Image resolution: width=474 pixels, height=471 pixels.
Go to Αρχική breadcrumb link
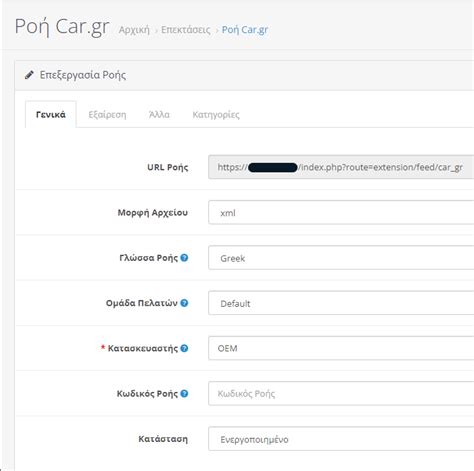click(134, 30)
